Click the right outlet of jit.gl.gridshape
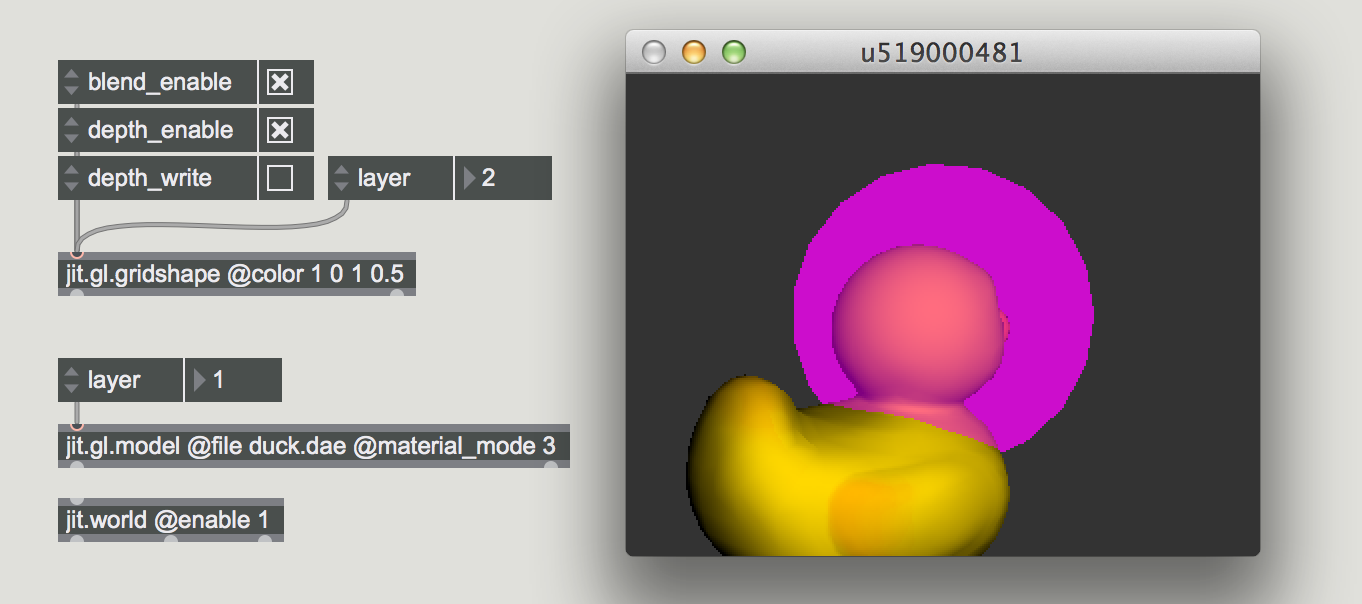Screen dimensions: 1362x604 [397, 293]
